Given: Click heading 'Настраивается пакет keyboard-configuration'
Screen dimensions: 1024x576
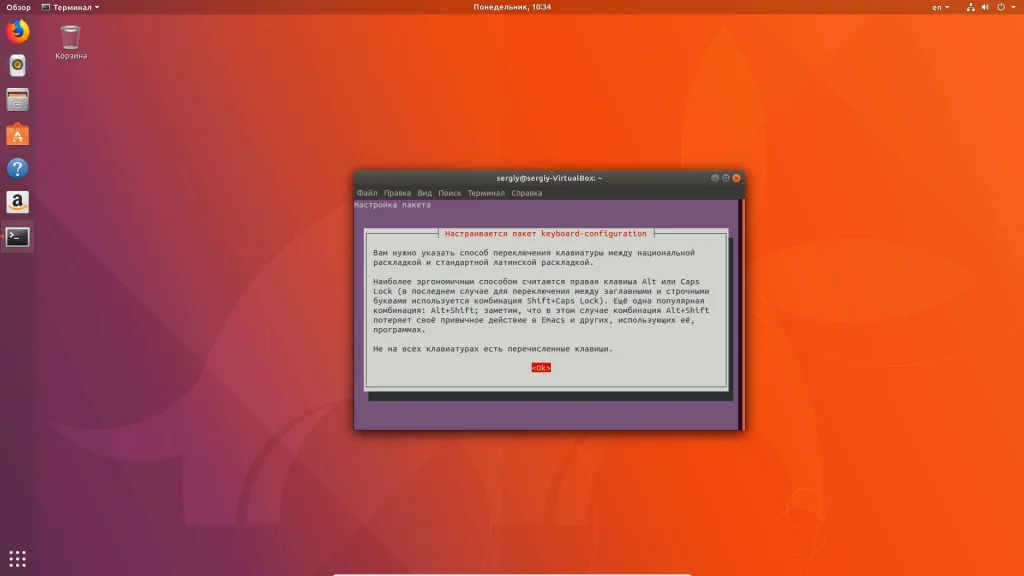Looking at the screenshot, I should click(545, 233).
